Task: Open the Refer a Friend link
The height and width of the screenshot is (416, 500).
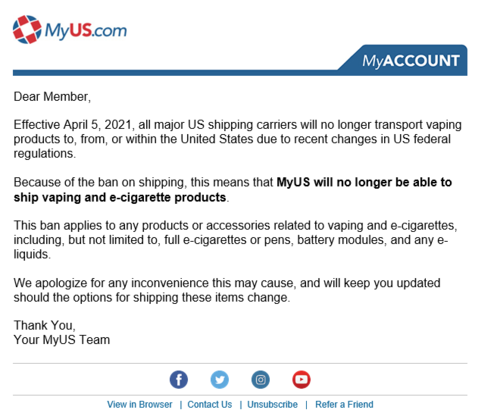Action: 344,404
